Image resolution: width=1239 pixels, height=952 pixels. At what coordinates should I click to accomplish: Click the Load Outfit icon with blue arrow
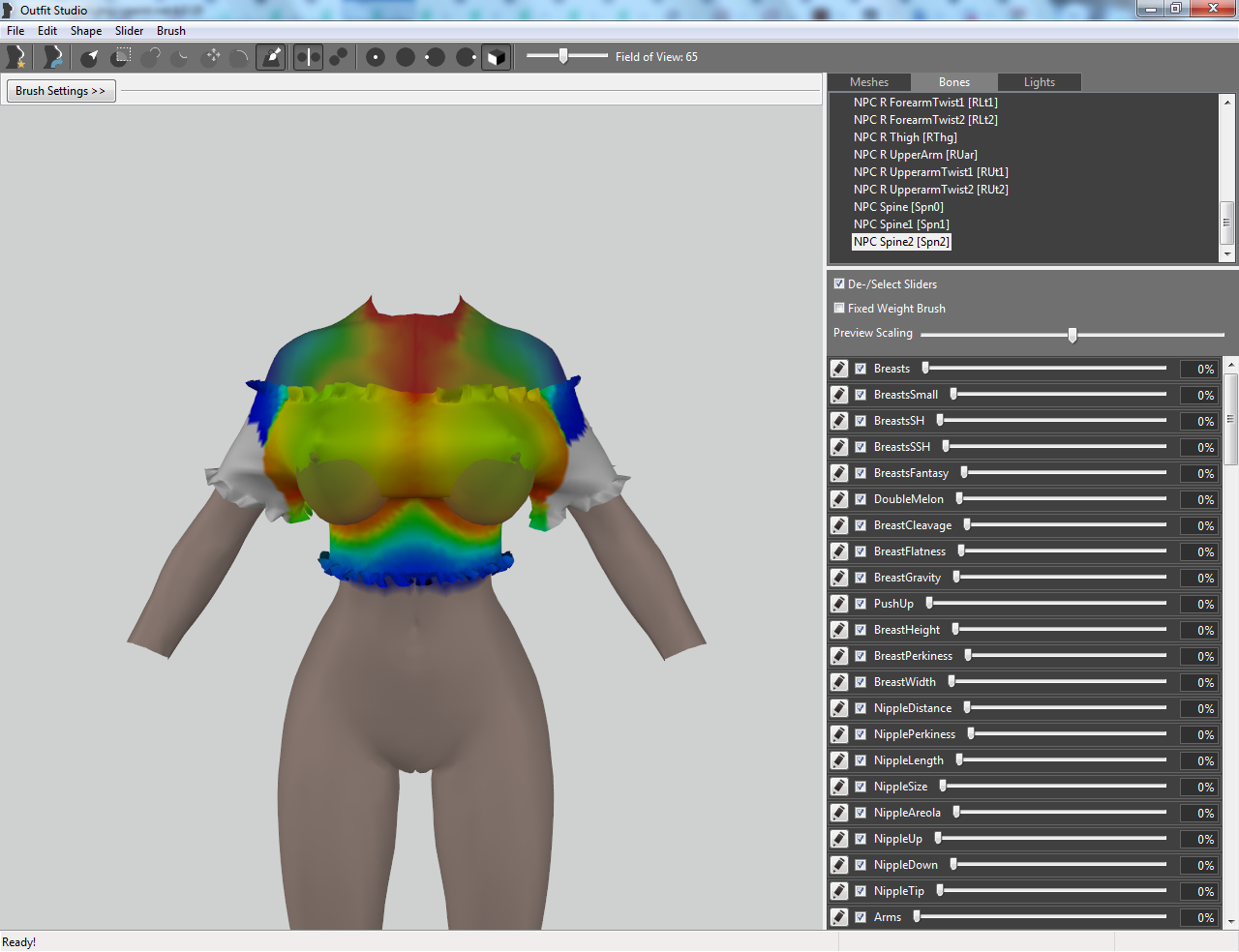(53, 57)
